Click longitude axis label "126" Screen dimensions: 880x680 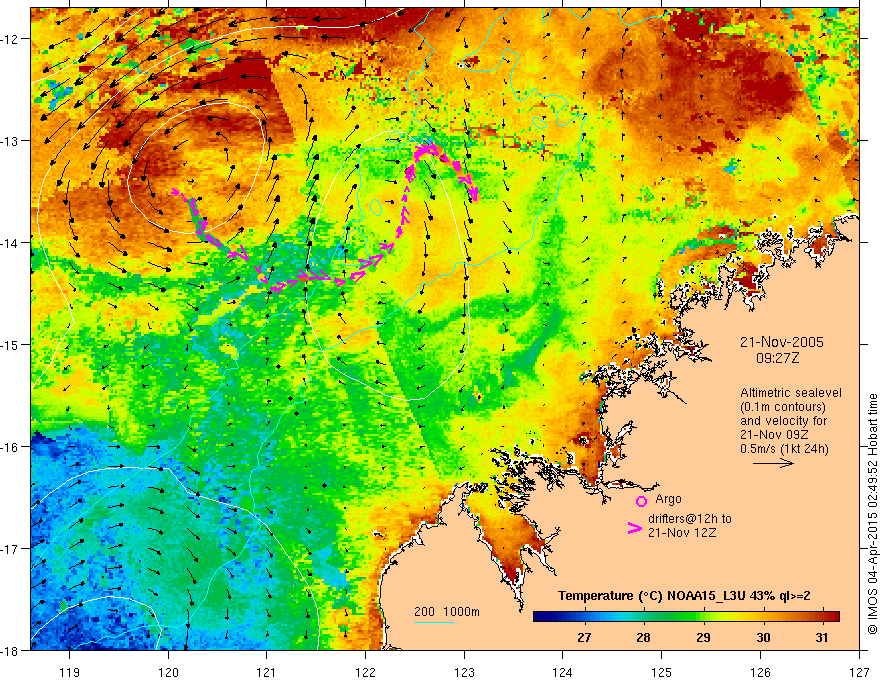pos(760,672)
